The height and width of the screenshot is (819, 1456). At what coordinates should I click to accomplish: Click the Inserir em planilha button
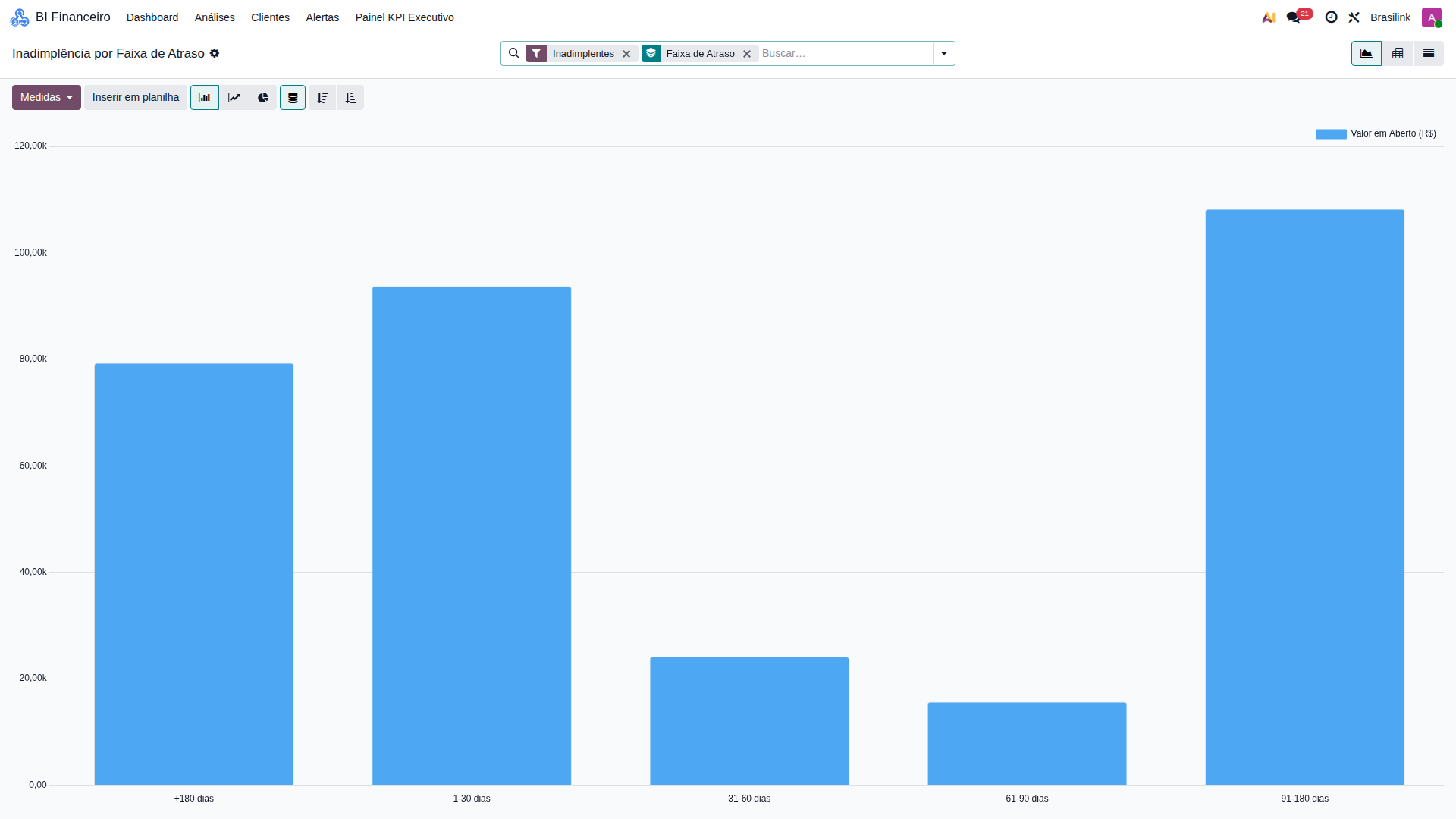coord(136,98)
